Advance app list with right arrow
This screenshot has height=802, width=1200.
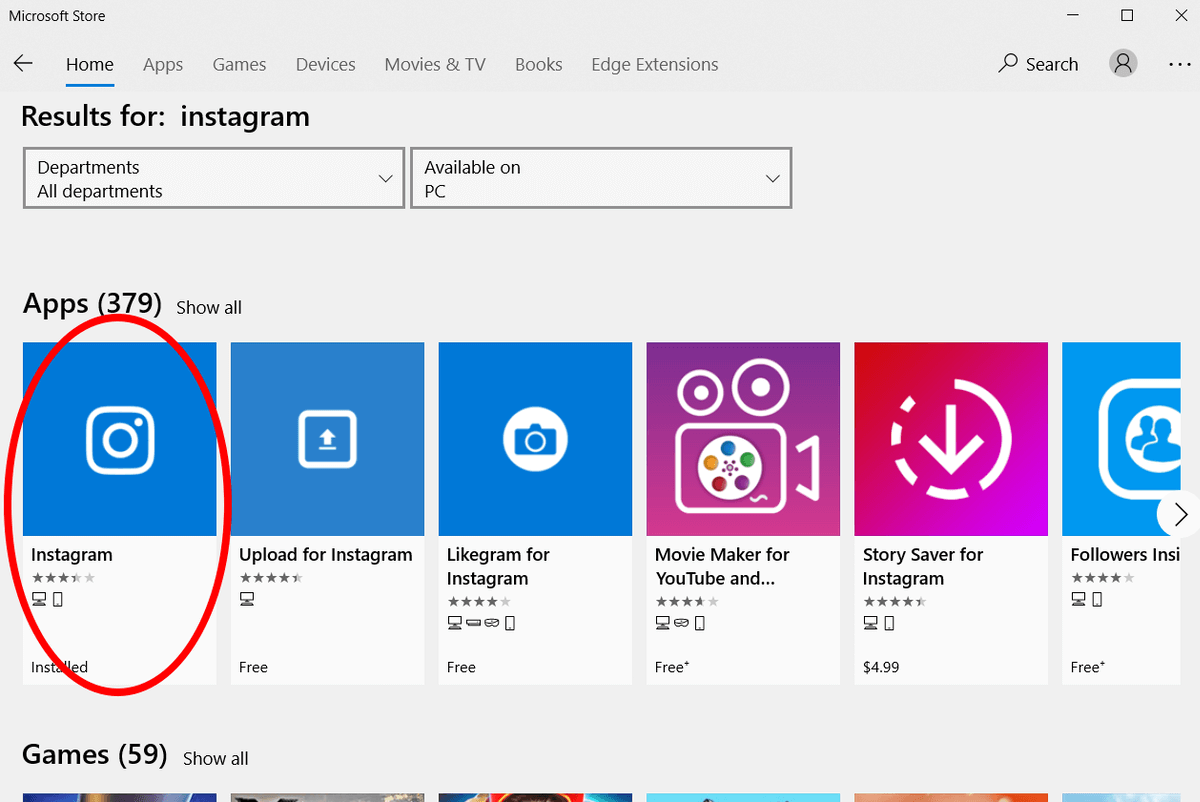pos(1180,515)
